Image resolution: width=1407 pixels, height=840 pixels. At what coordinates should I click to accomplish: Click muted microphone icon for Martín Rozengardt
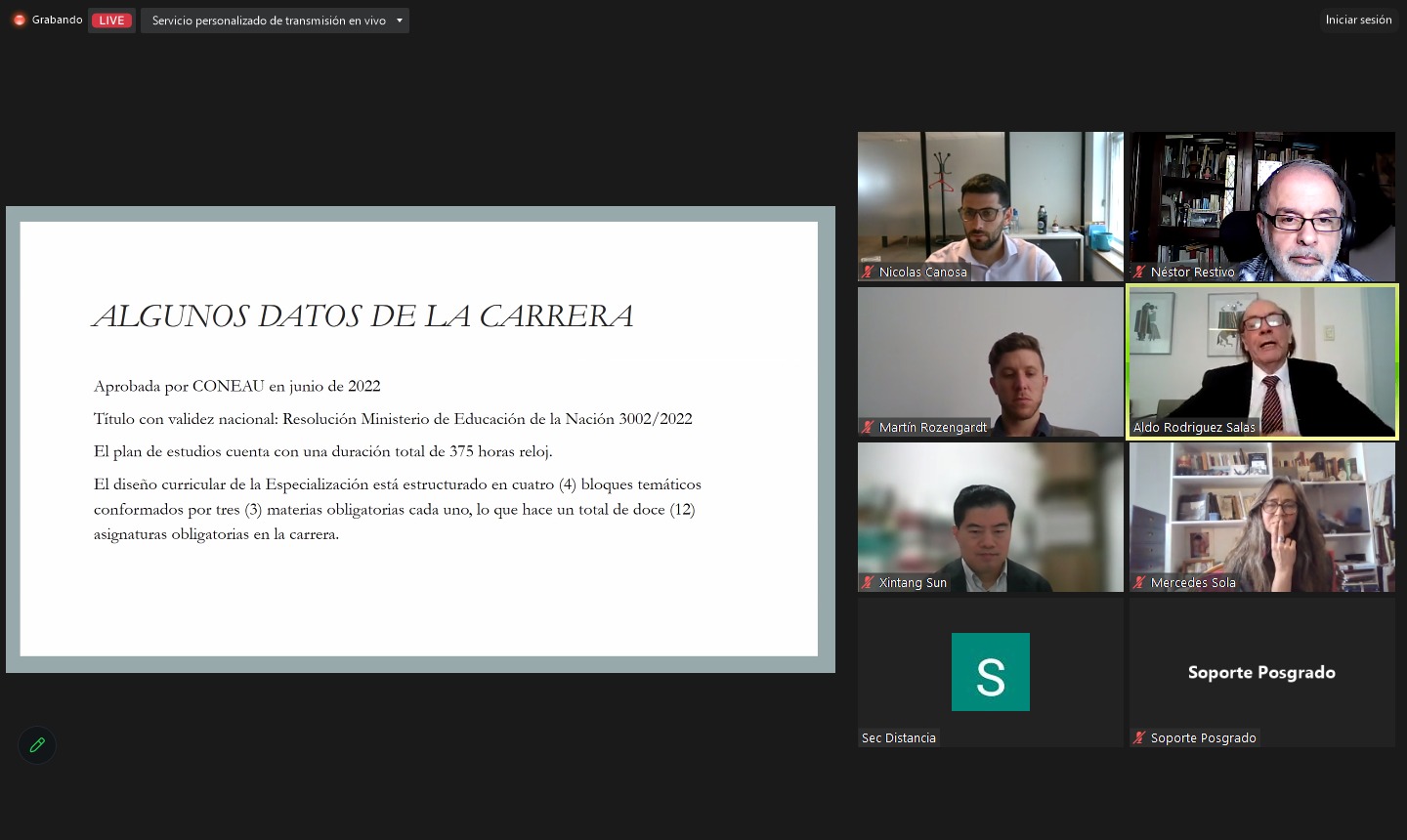(x=868, y=427)
